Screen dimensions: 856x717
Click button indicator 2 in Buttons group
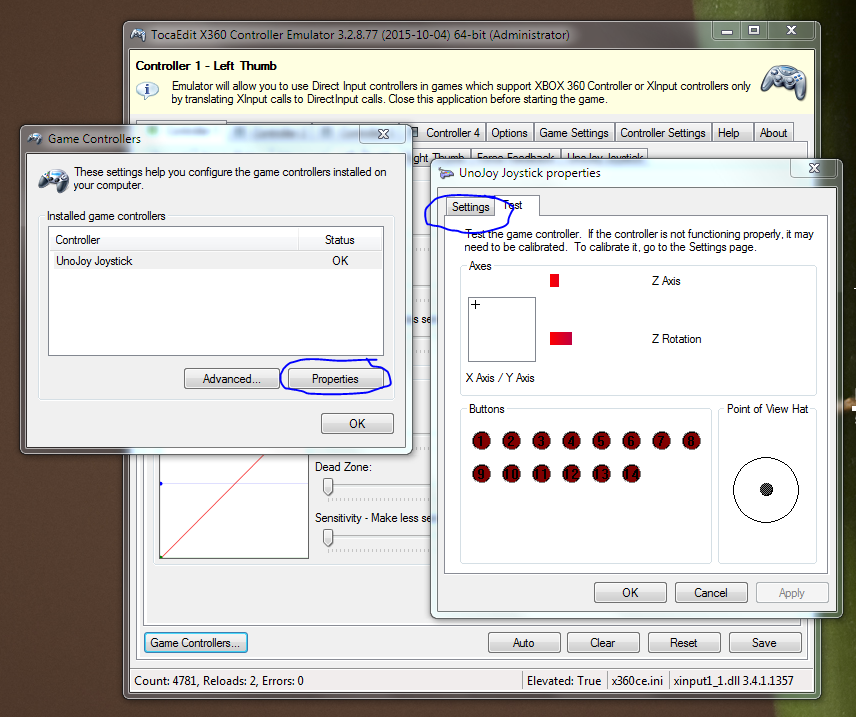(x=511, y=441)
